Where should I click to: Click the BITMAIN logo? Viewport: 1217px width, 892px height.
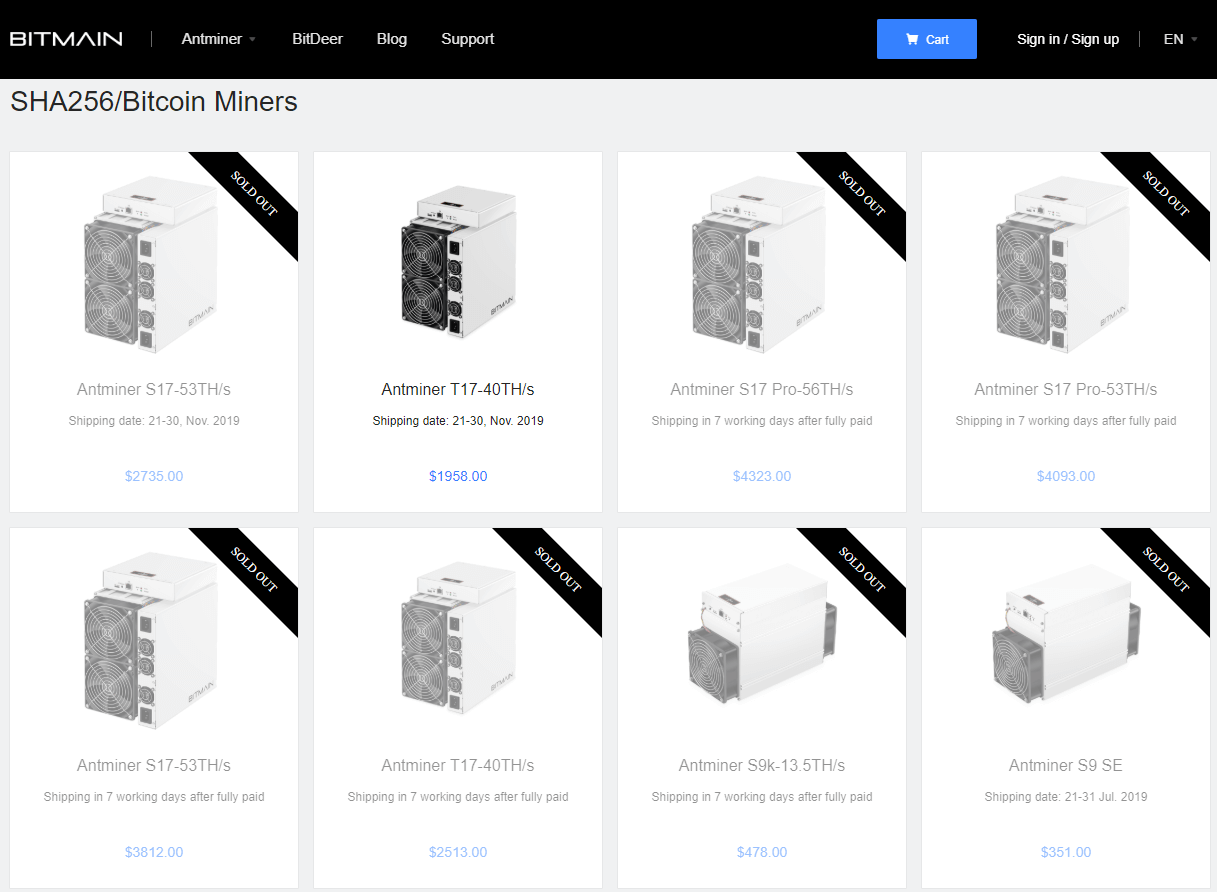tap(66, 39)
